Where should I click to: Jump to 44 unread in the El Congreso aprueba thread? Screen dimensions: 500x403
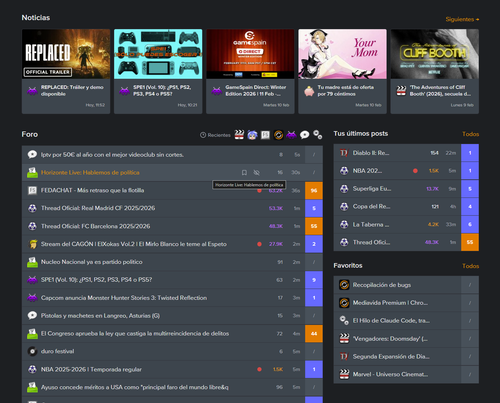point(314,334)
